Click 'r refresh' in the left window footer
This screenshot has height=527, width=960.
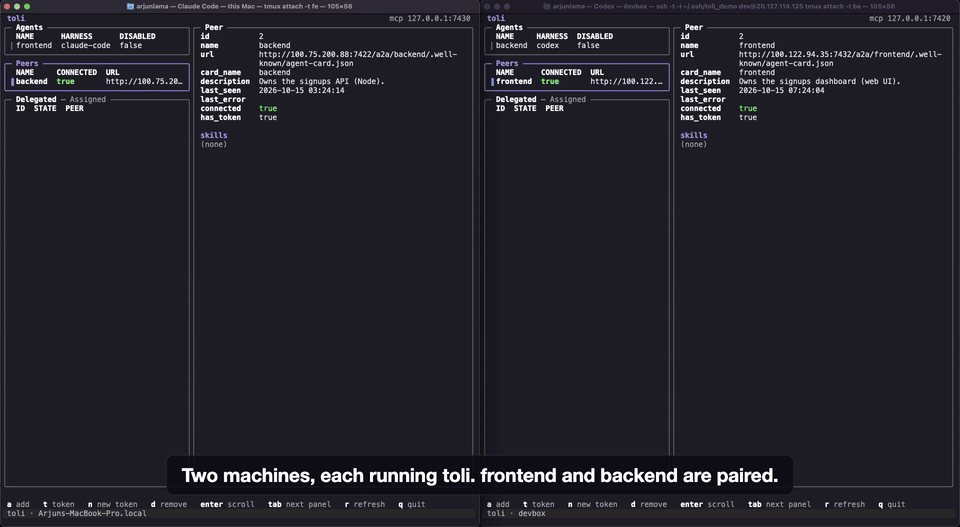[365, 504]
